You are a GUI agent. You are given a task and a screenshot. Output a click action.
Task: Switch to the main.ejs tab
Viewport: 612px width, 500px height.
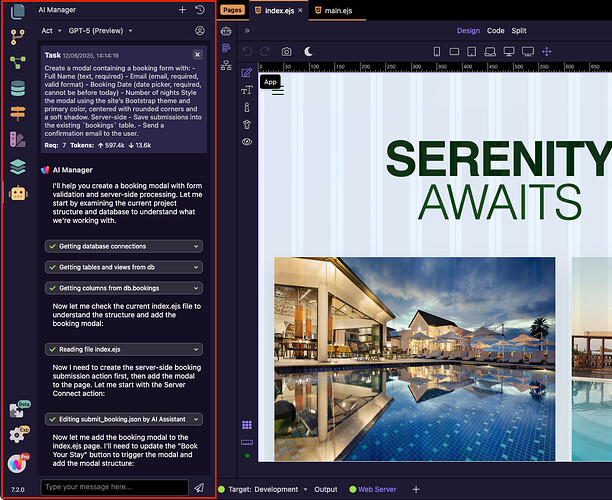338,10
